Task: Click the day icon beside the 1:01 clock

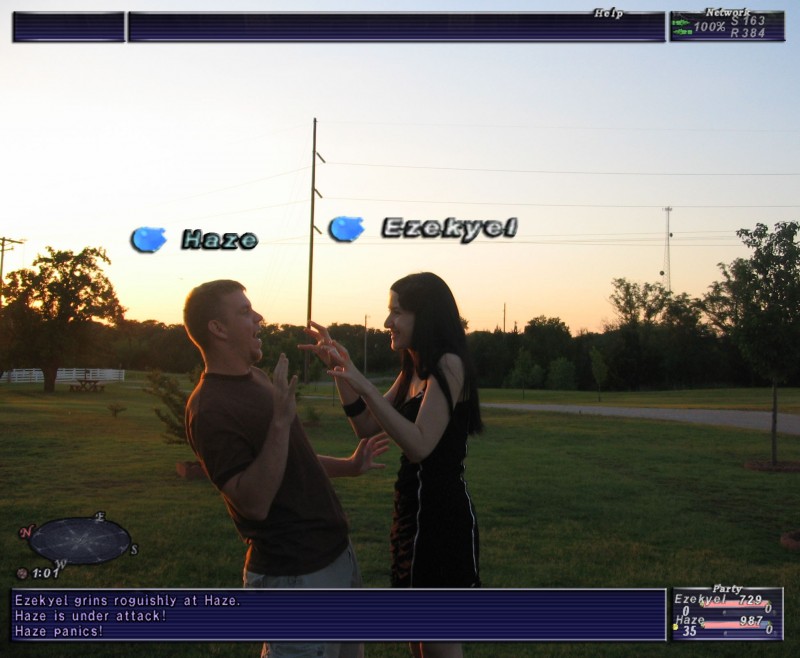Action: (22, 573)
